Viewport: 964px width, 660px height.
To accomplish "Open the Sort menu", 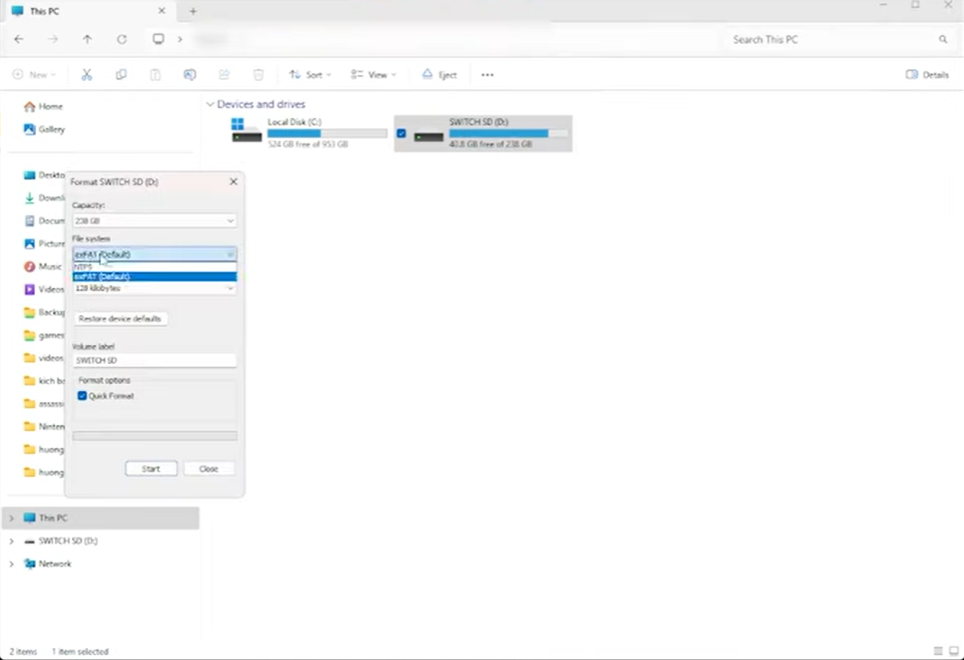I will (x=310, y=75).
